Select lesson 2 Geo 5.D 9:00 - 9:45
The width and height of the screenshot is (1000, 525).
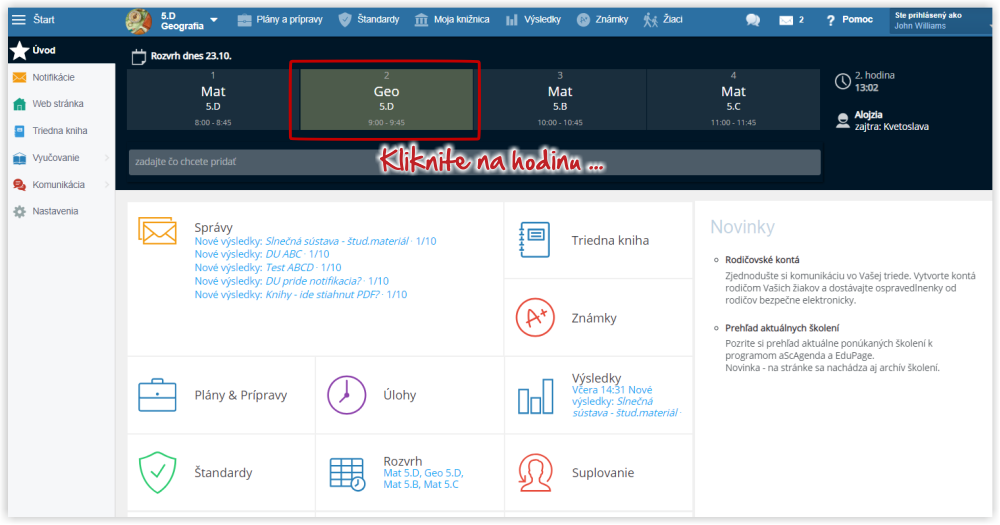(x=386, y=100)
